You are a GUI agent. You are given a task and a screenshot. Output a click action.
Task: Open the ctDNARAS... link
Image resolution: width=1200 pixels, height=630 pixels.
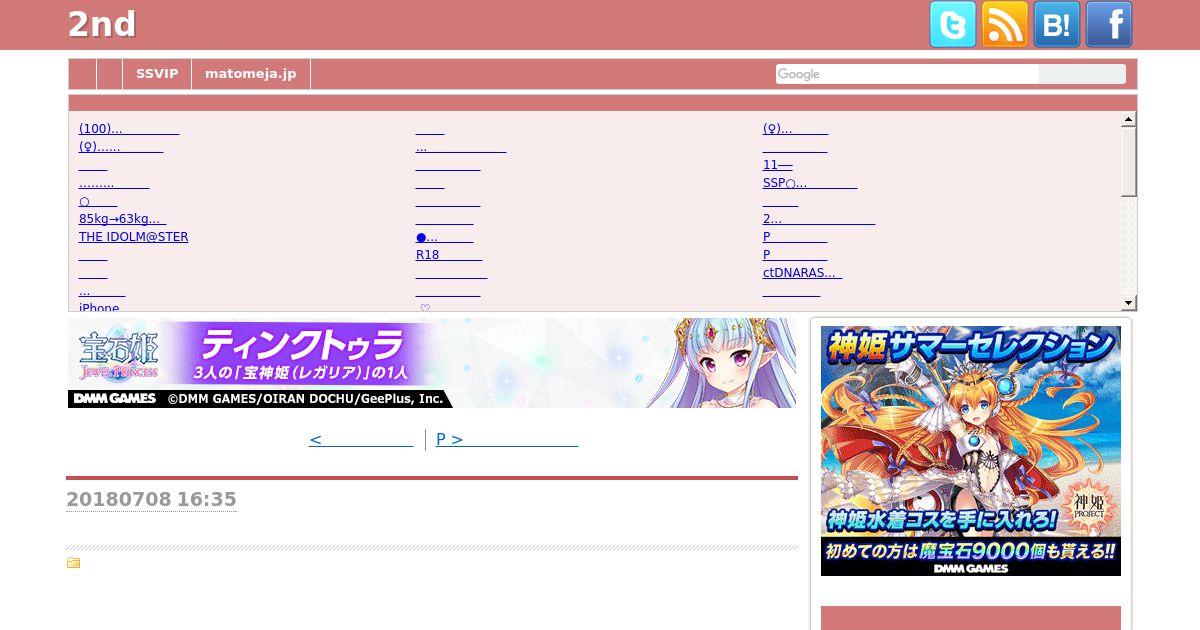(x=802, y=273)
